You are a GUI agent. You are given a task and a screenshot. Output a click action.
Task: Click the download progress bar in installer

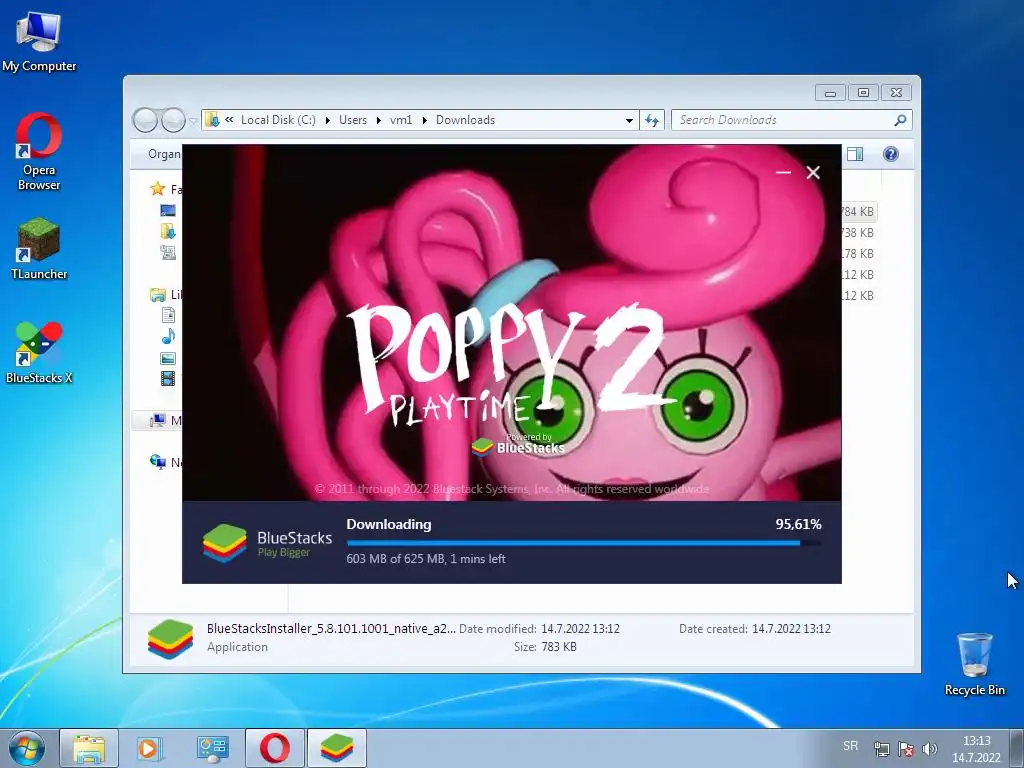584,543
